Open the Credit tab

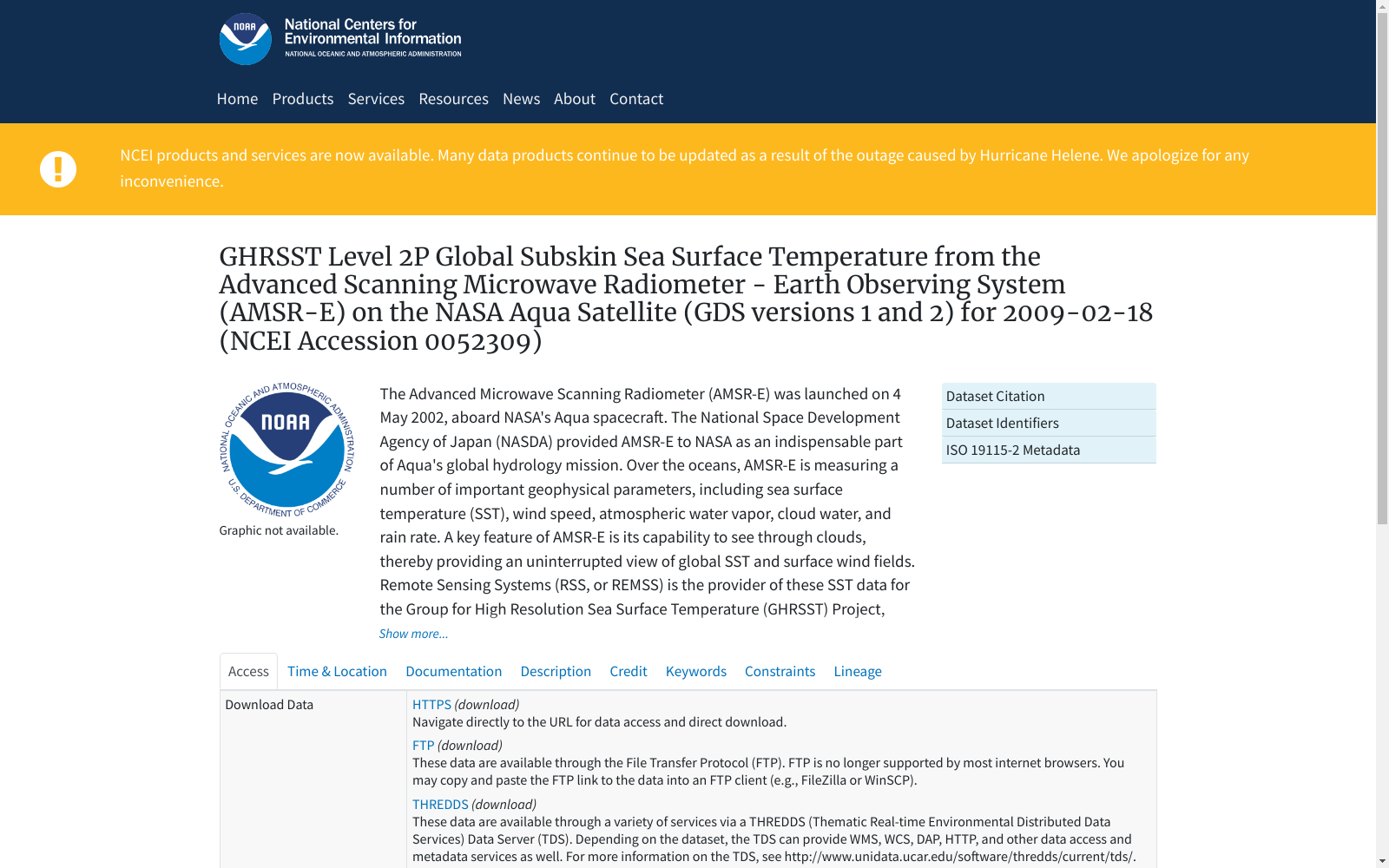coord(629,672)
